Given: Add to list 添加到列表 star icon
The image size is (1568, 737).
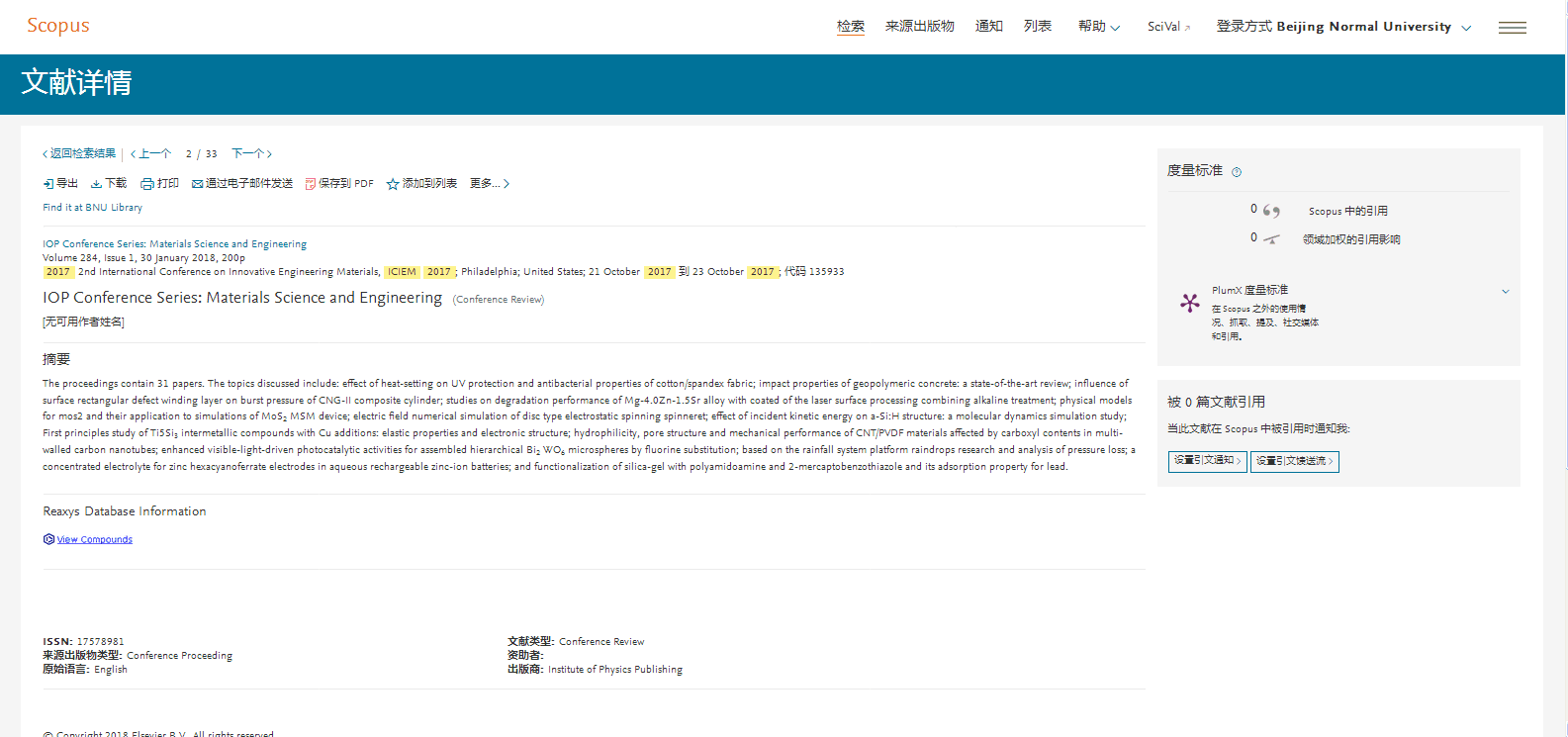Looking at the screenshot, I should (x=393, y=184).
